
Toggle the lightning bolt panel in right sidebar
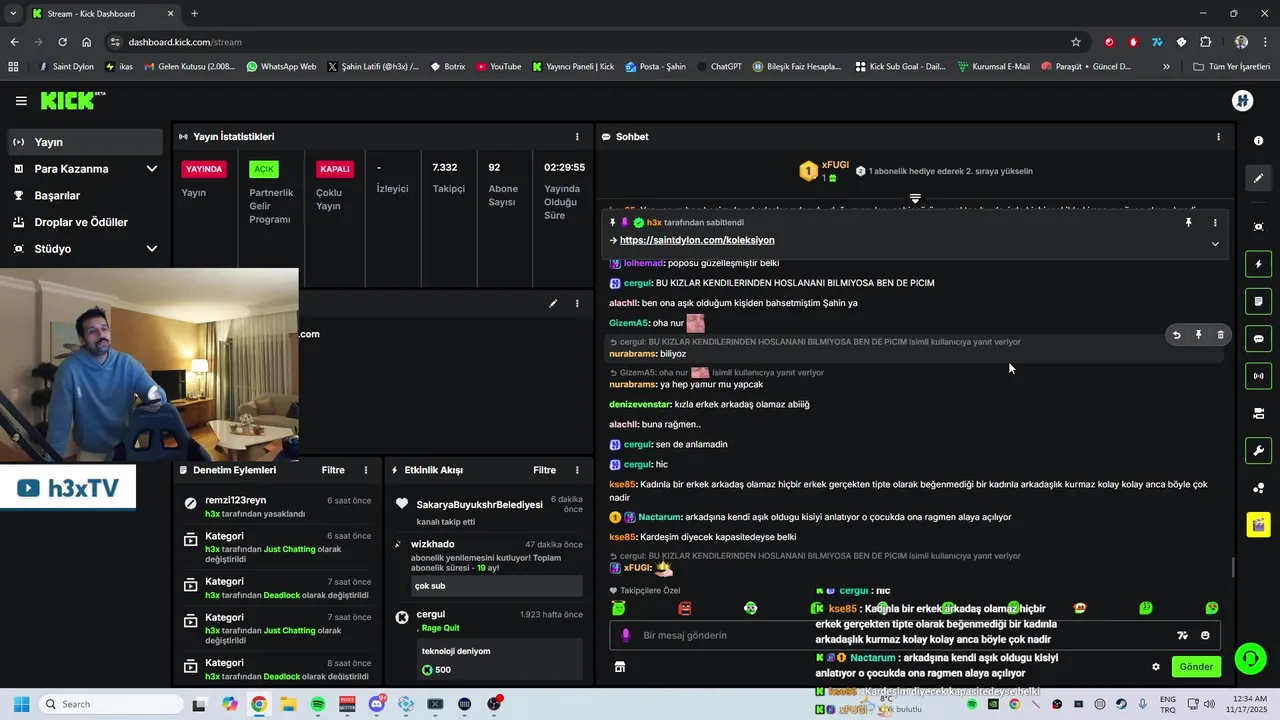pyautogui.click(x=1259, y=264)
